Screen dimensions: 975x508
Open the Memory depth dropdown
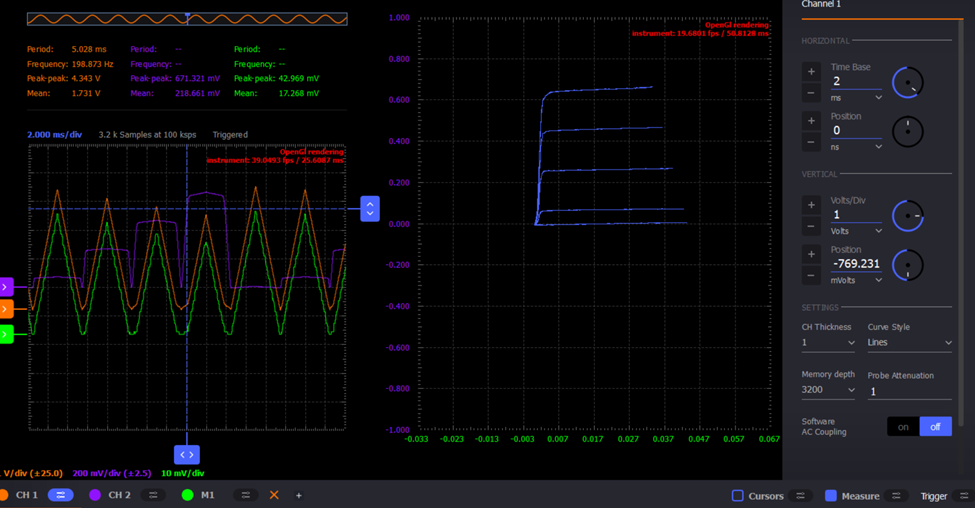[828, 391]
